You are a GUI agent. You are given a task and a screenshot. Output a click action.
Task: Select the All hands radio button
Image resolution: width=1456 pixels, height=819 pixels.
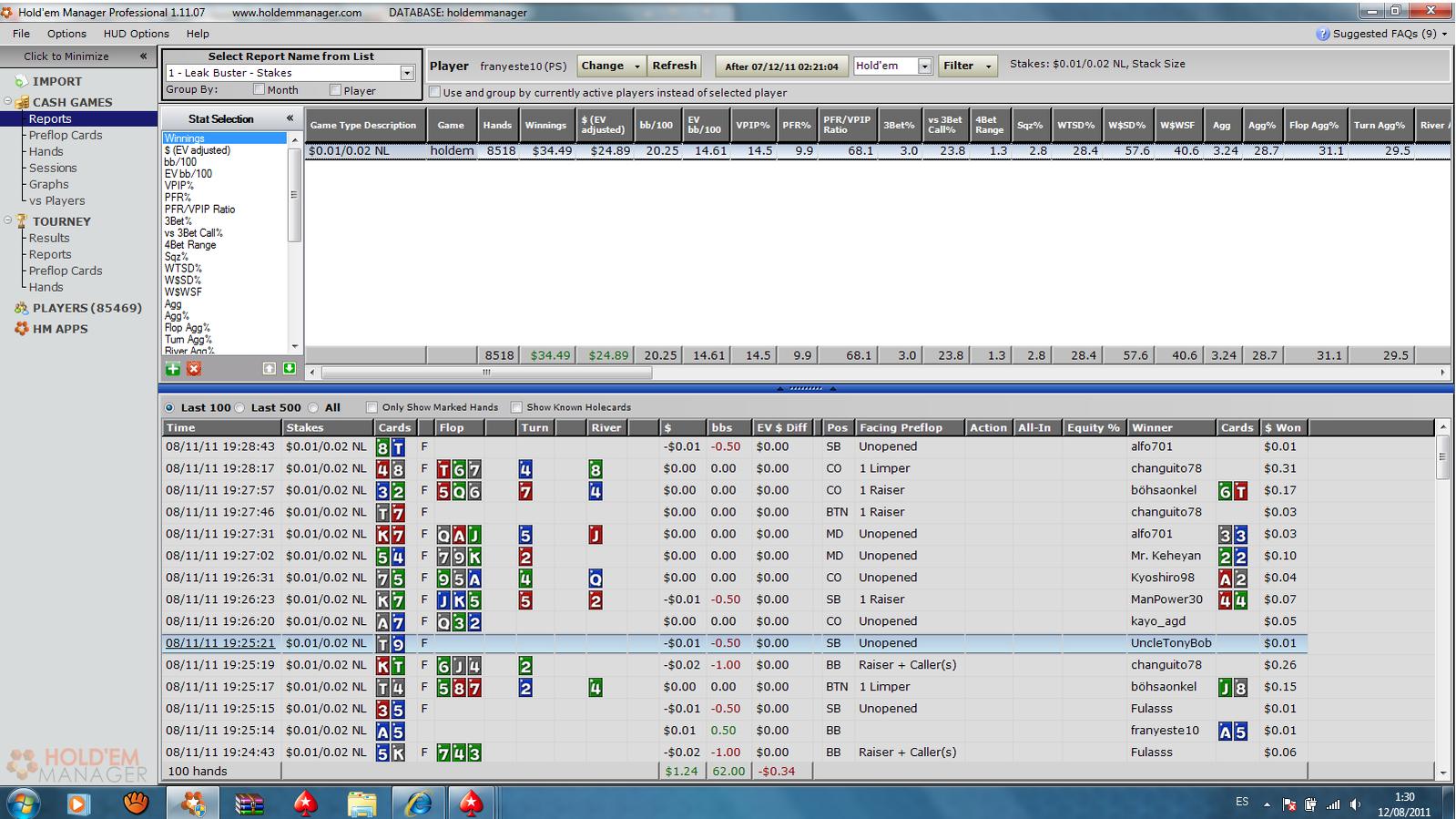coord(313,407)
